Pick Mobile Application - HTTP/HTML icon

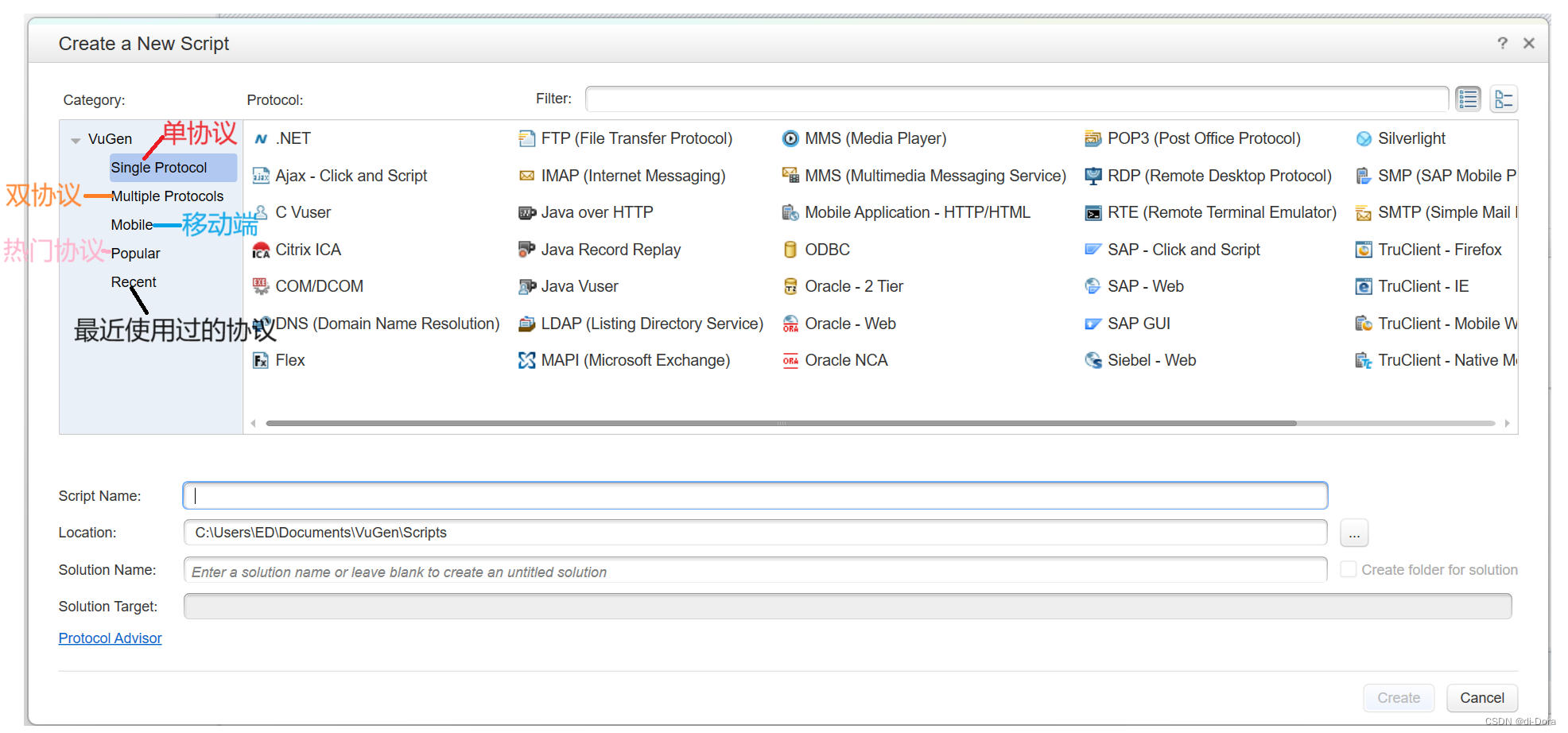(790, 213)
